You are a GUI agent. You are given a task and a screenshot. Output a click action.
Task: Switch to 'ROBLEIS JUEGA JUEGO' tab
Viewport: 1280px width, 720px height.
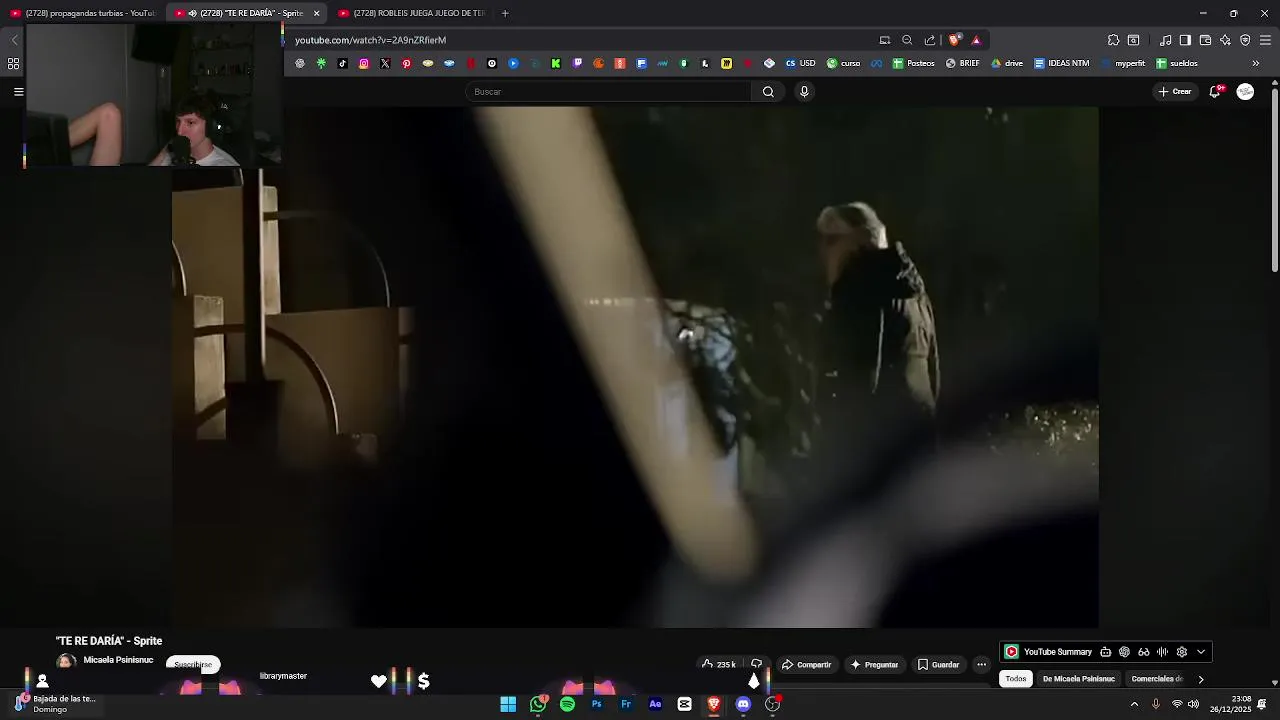coord(410,13)
